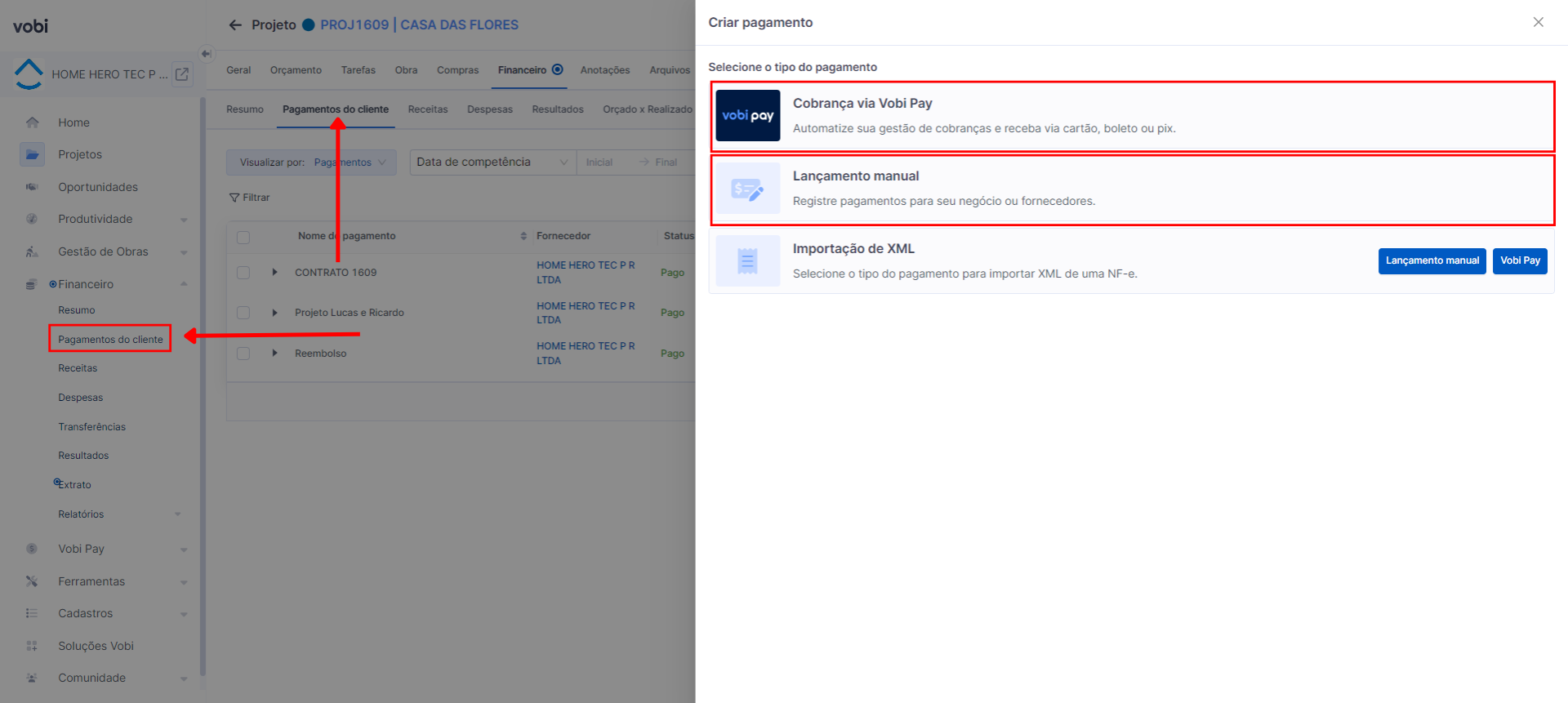Open the Receitas sub-tab

pyautogui.click(x=428, y=109)
